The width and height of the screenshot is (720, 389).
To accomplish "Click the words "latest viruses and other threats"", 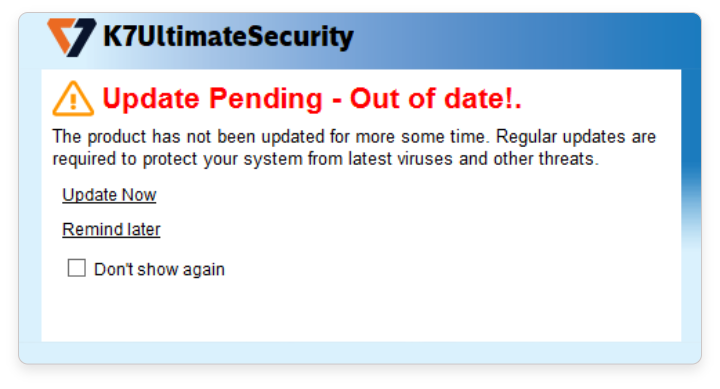I will [x=473, y=159].
